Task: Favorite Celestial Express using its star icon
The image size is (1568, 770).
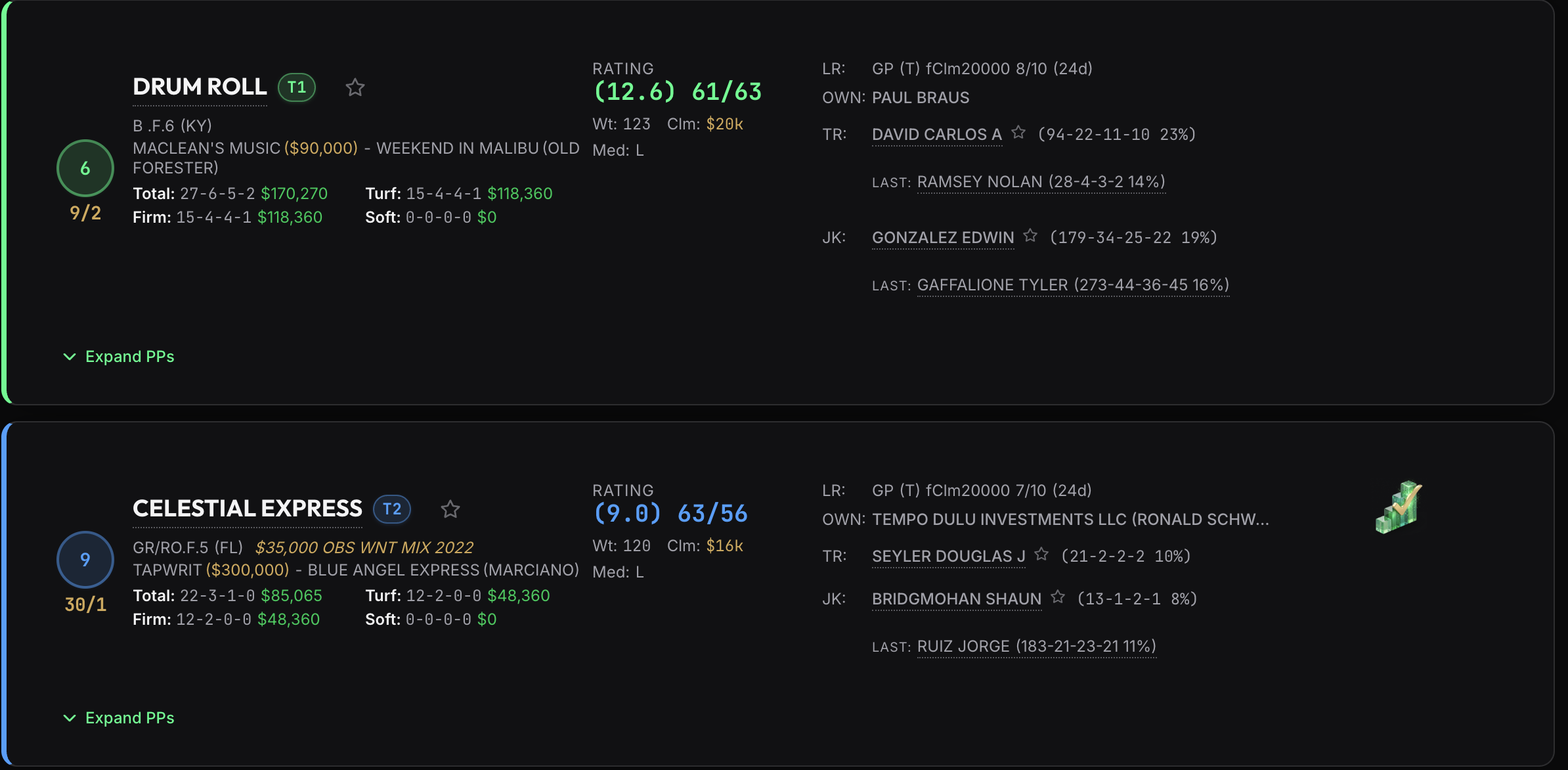Action: (x=450, y=509)
